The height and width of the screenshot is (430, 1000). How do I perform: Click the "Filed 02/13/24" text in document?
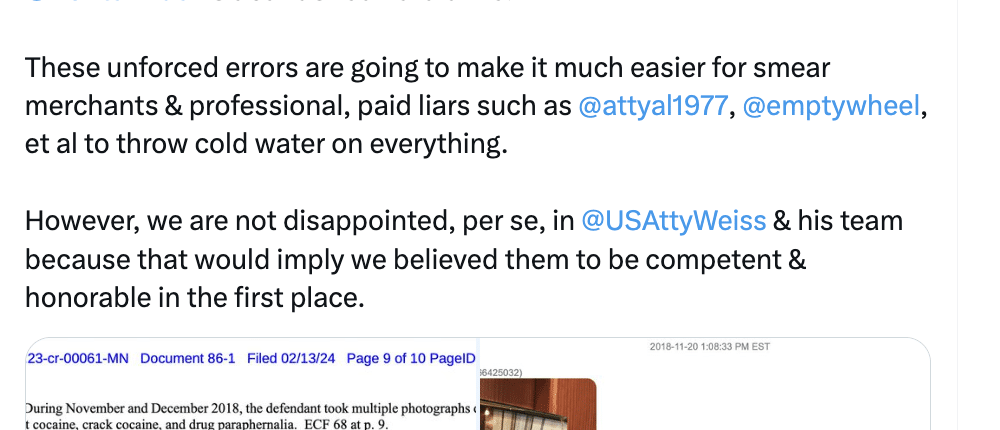(x=291, y=359)
